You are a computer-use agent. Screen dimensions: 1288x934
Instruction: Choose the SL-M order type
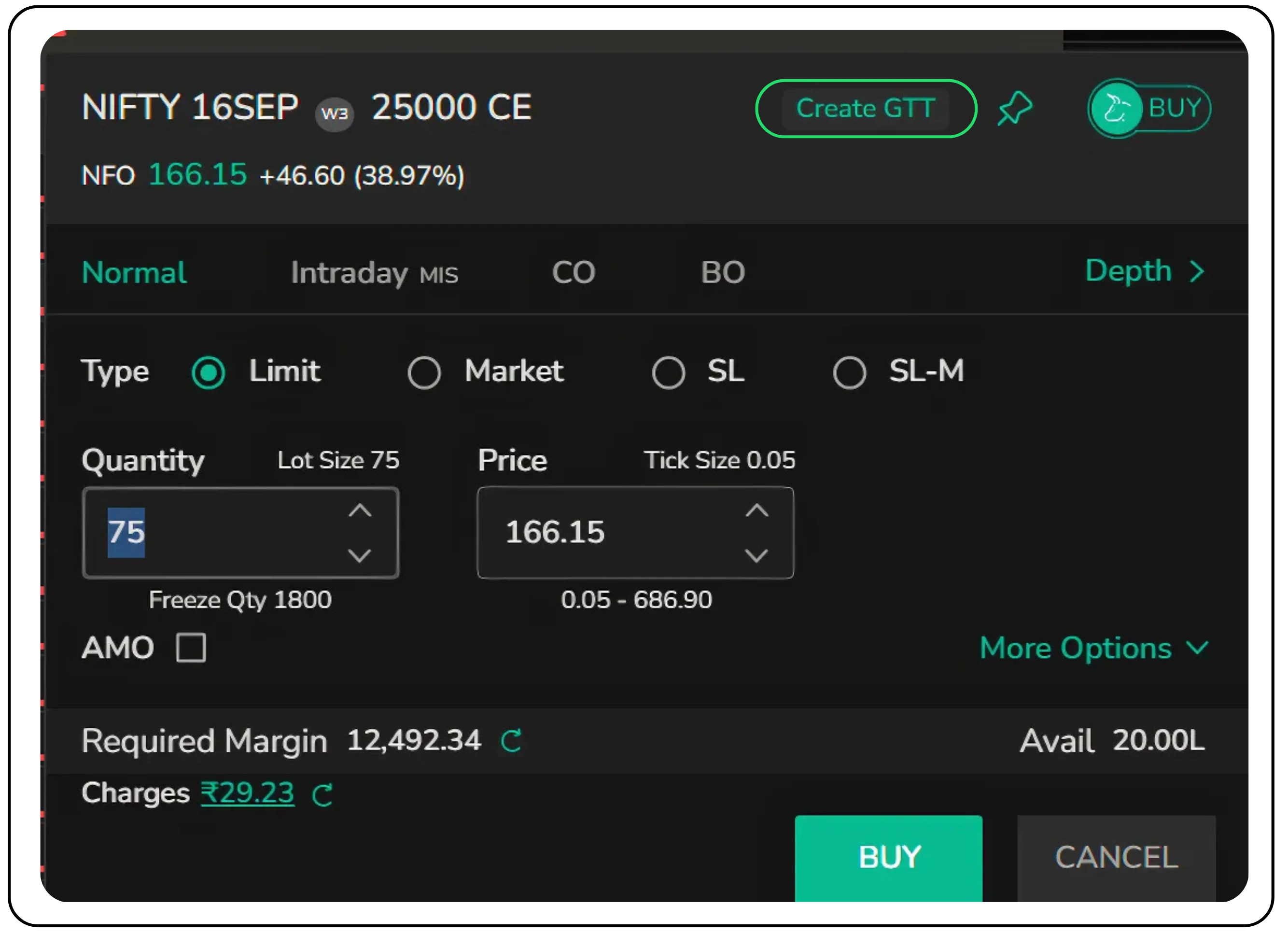[849, 373]
